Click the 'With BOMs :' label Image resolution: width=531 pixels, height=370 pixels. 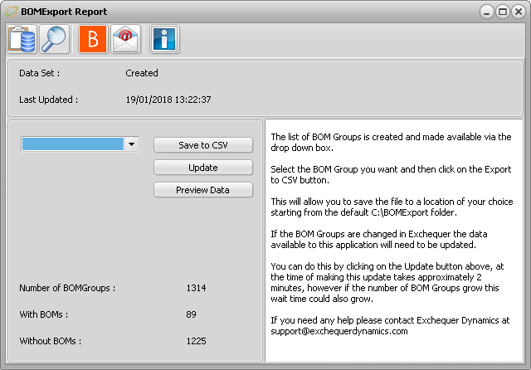44,314
